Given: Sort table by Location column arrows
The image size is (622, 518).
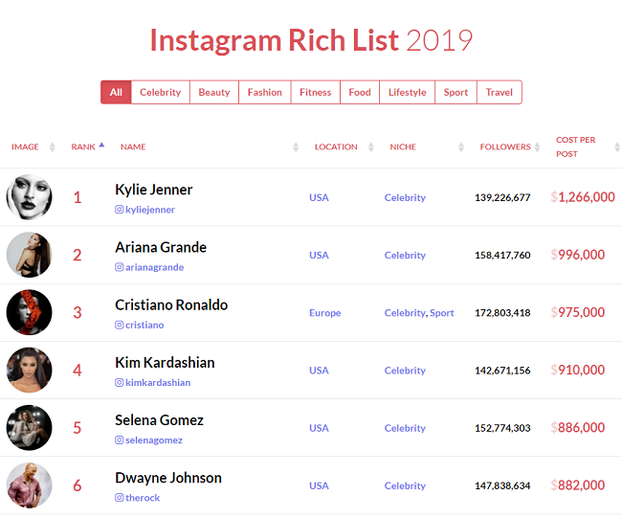Looking at the screenshot, I should click(x=371, y=147).
